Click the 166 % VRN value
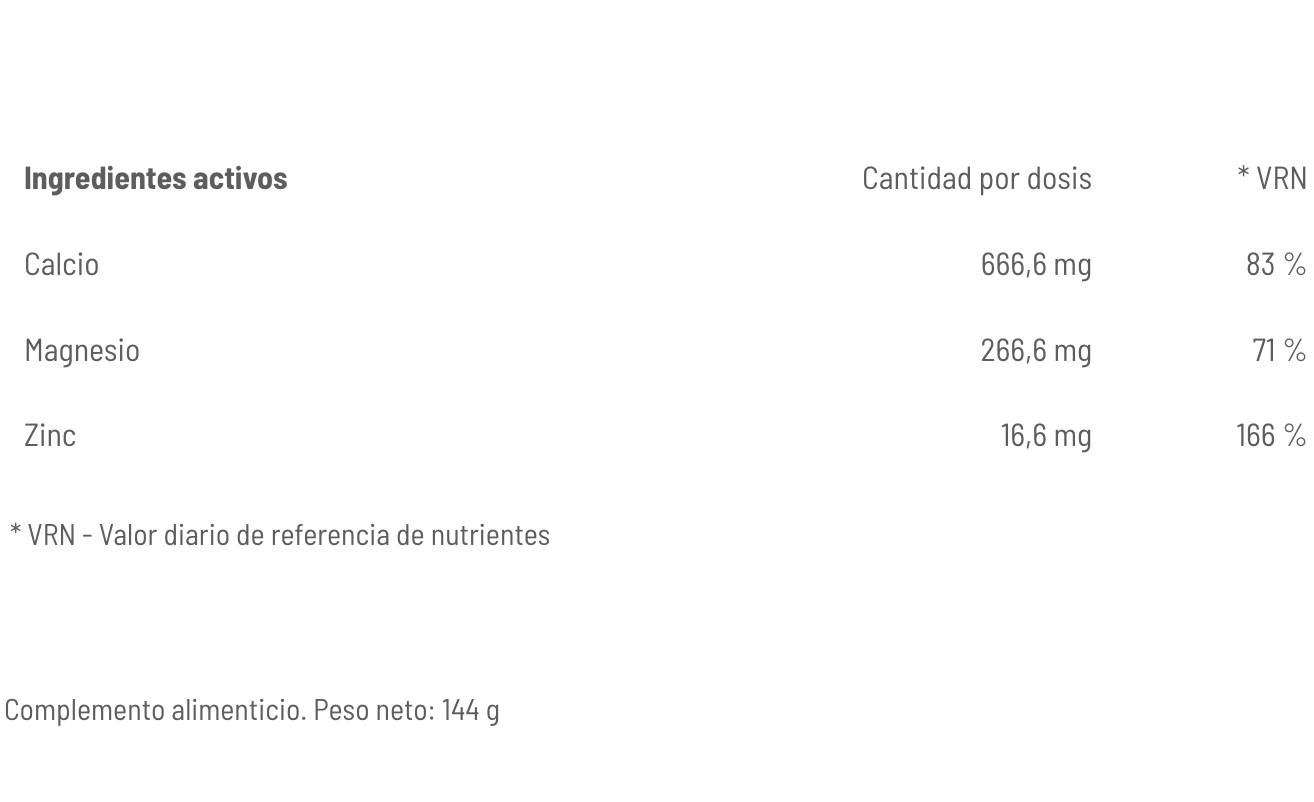The image size is (1314, 802). click(x=1270, y=435)
